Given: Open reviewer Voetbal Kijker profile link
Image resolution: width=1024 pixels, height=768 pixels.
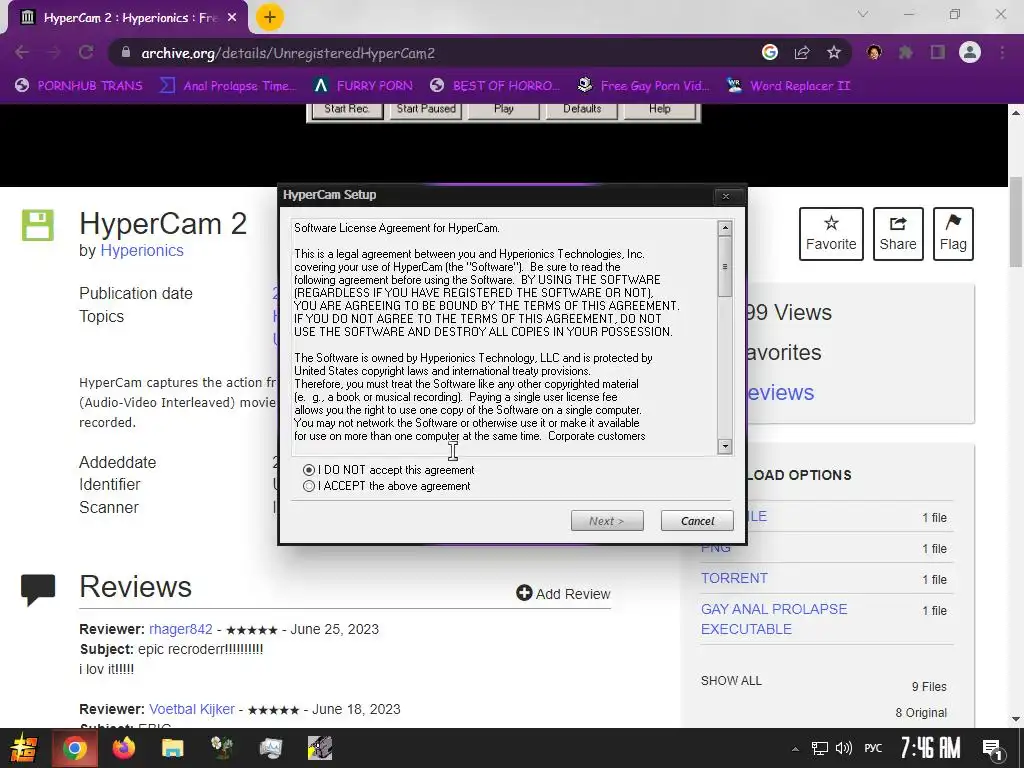Looking at the screenshot, I should click(x=191, y=709).
